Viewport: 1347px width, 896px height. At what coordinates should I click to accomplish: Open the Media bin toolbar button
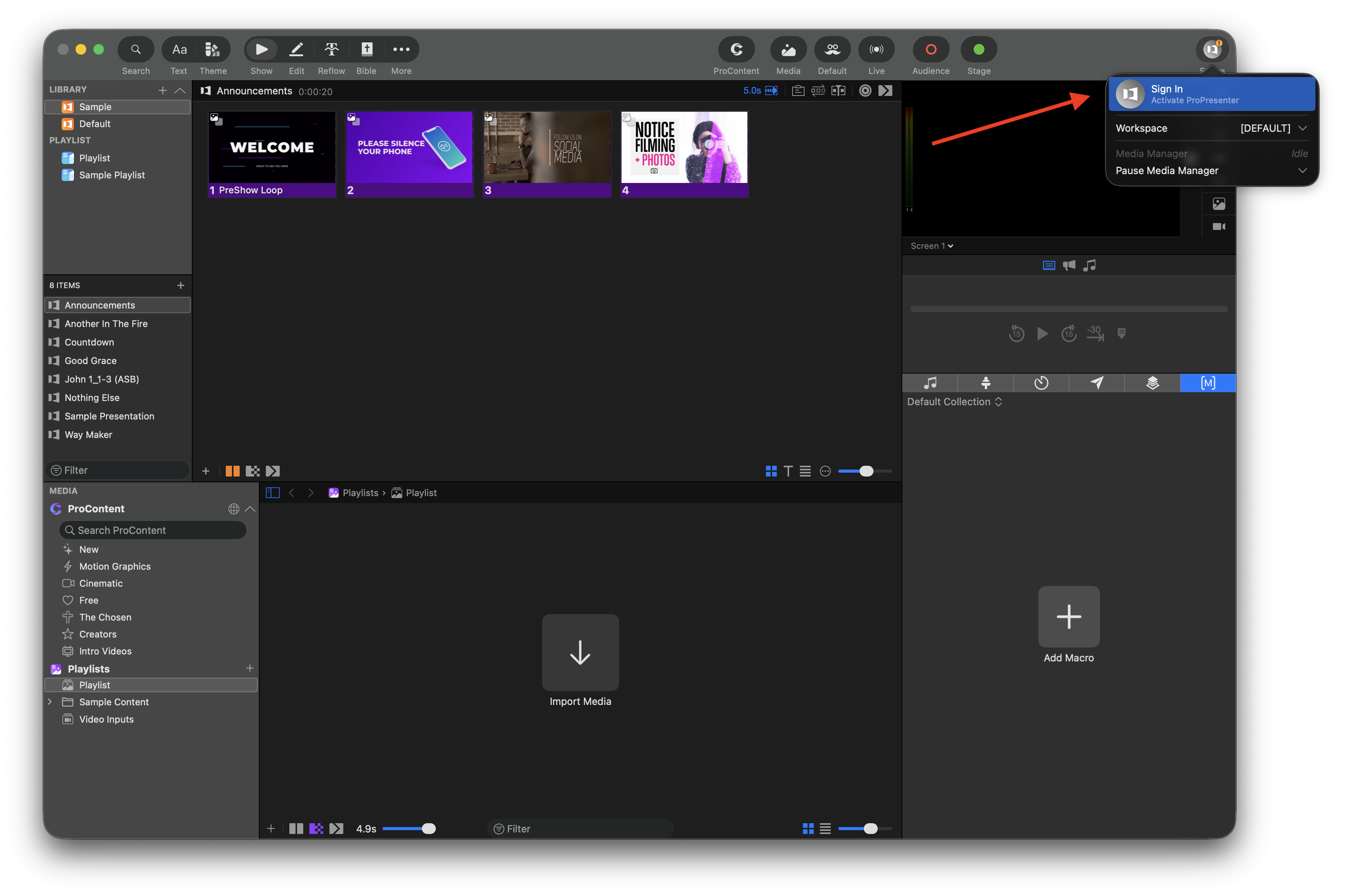pyautogui.click(x=788, y=50)
